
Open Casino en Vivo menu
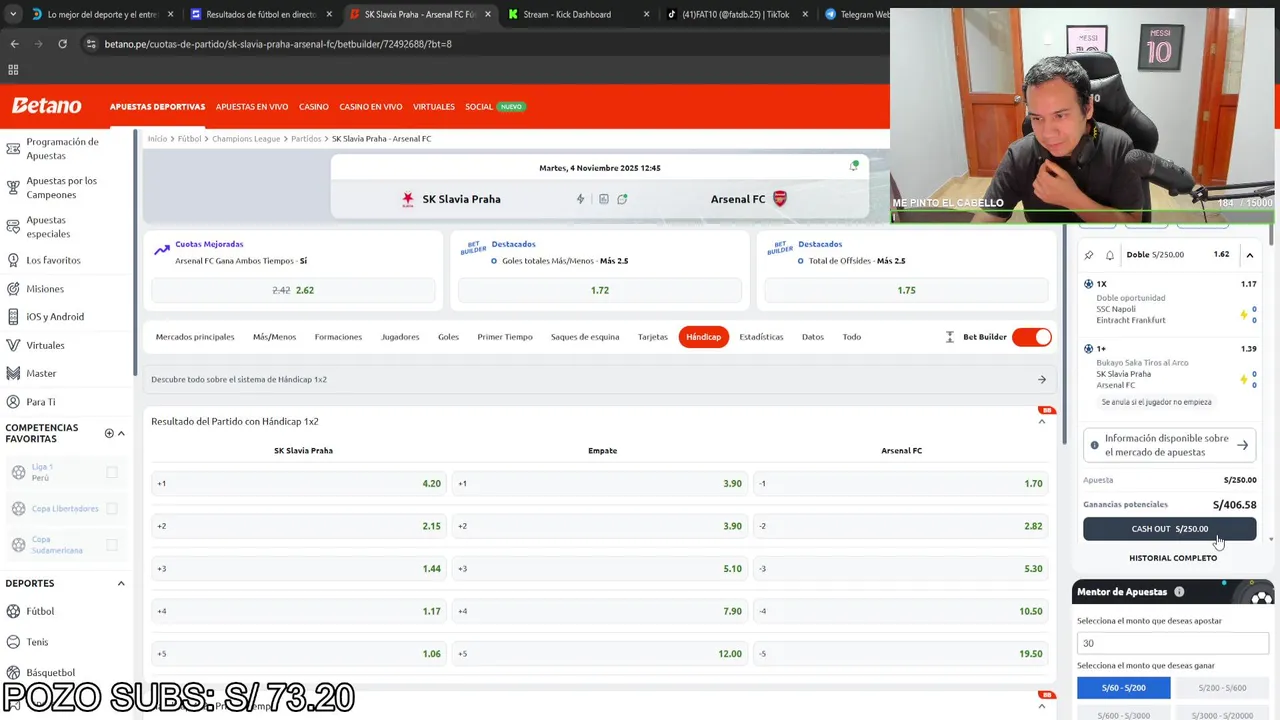[x=371, y=107]
